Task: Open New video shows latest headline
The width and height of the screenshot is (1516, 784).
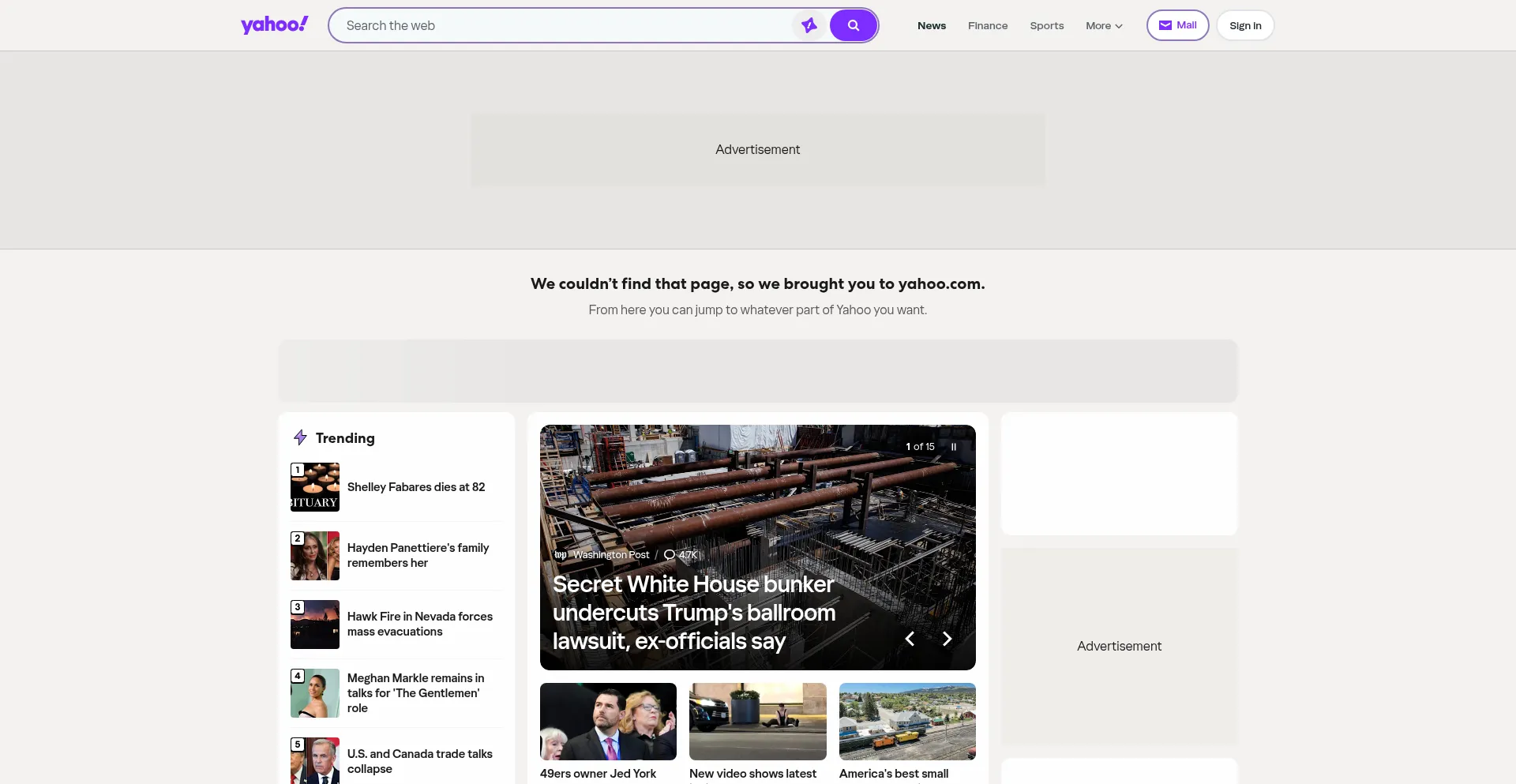Action: point(752,774)
